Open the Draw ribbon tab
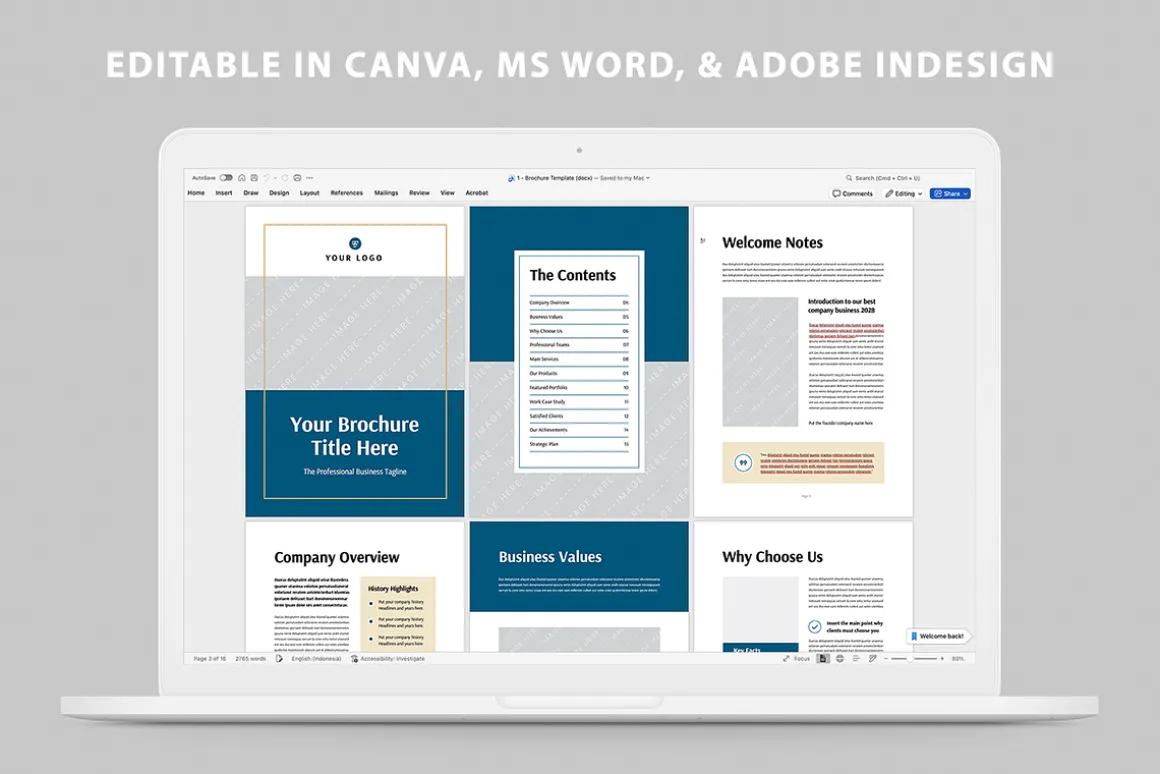 251,193
